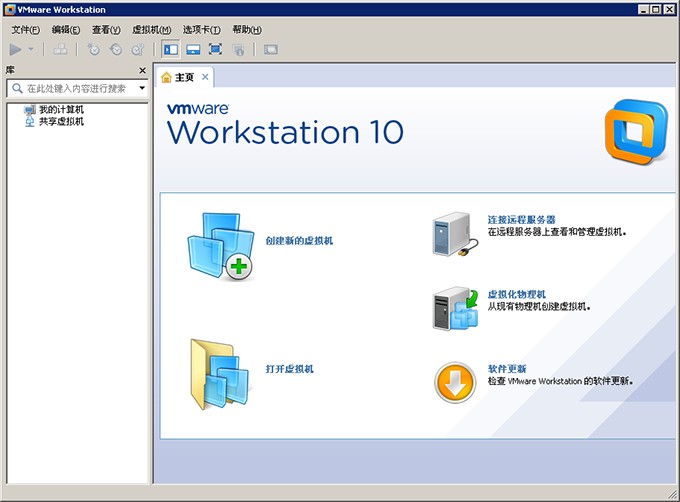
Task: Open the 文件(F) menu
Action: point(26,29)
